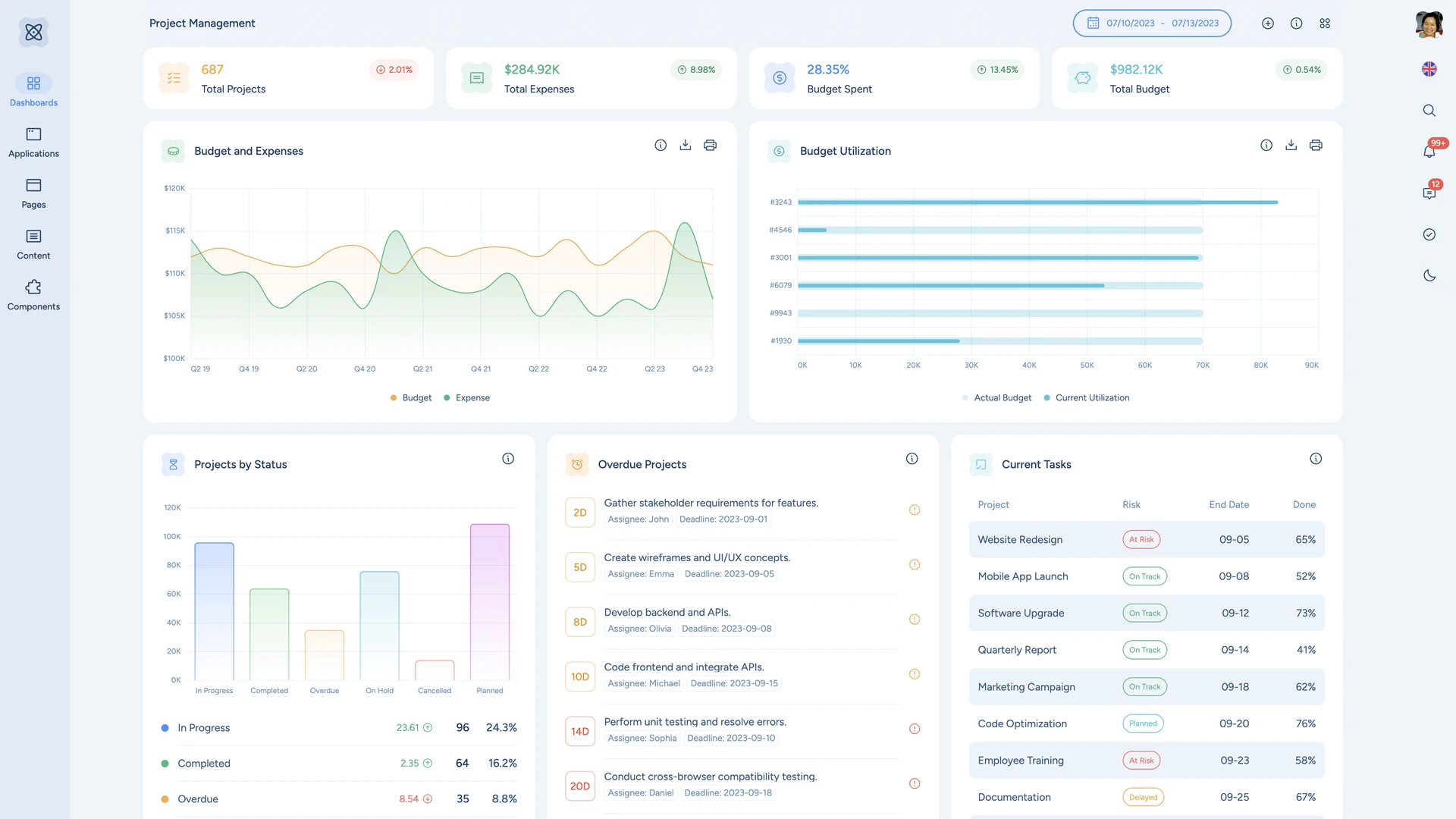Click the Marketing Campaign task row
The image size is (1456, 819).
[1147, 687]
